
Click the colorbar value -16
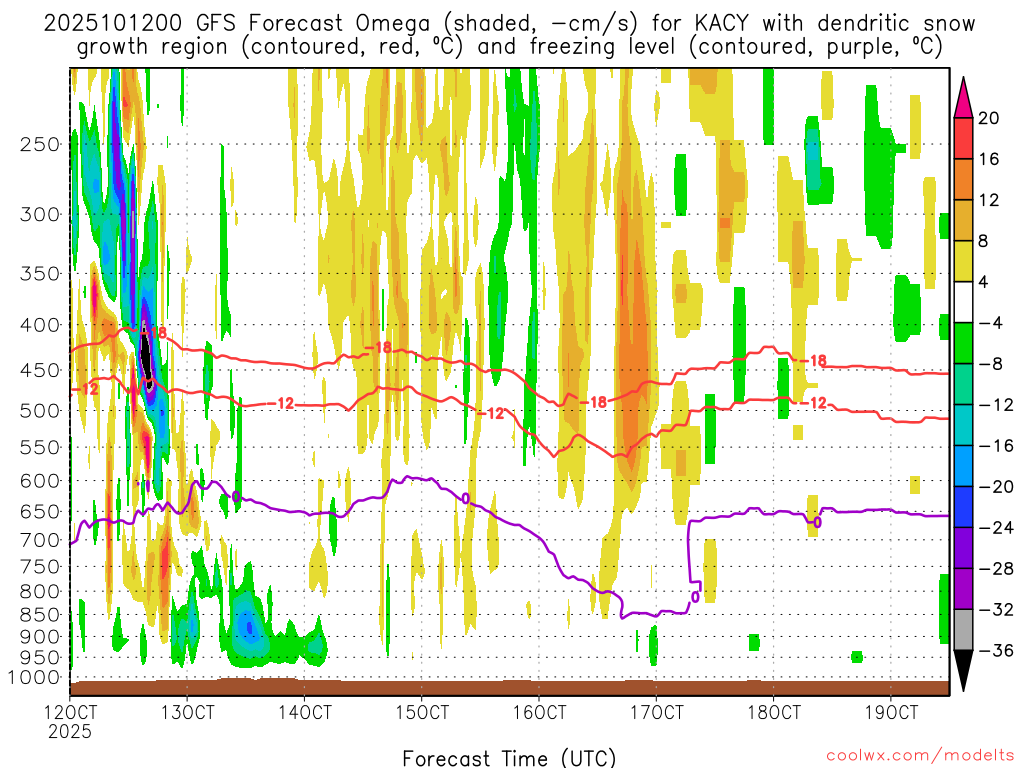pos(995,446)
